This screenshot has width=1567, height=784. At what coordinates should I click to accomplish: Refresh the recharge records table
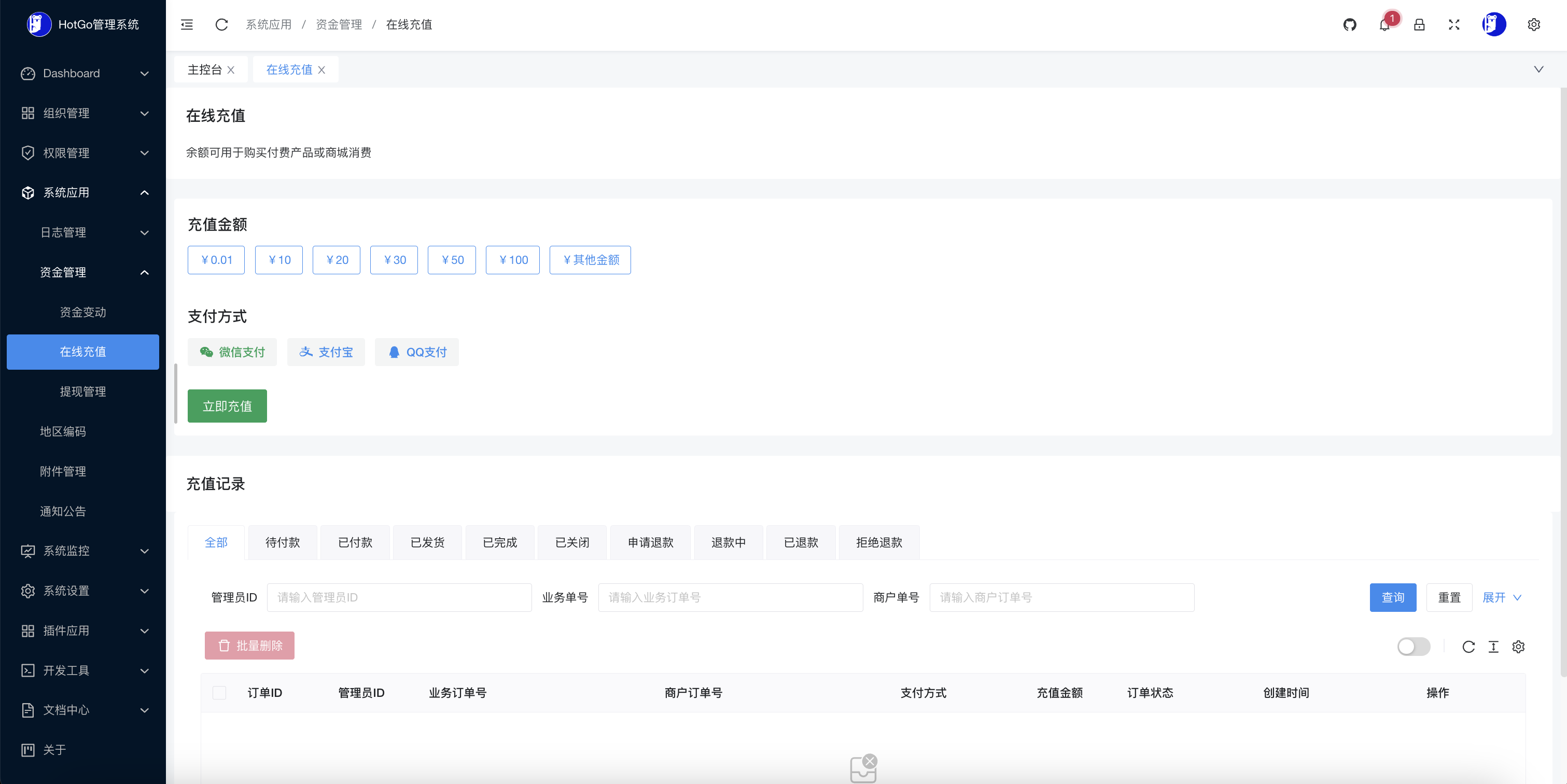[1468, 647]
